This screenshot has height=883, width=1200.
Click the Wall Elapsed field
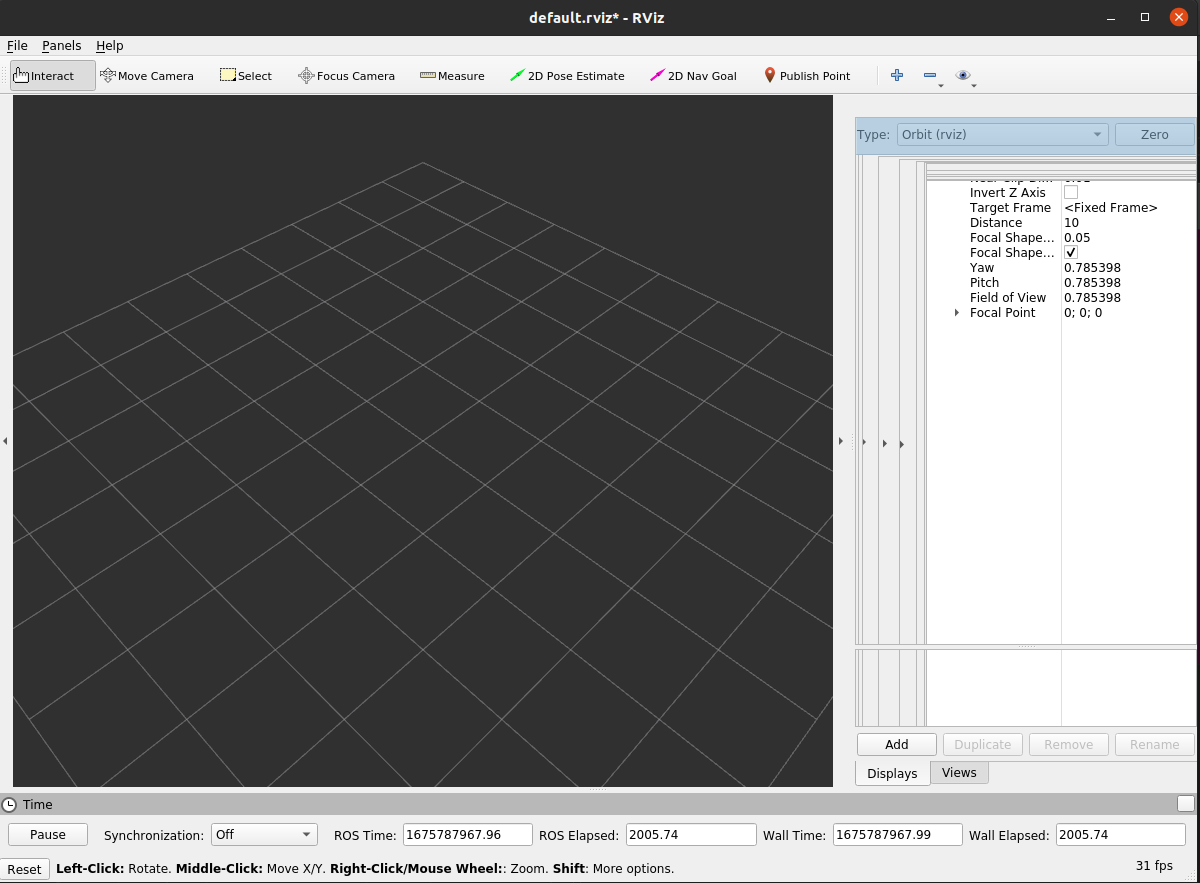1121,835
